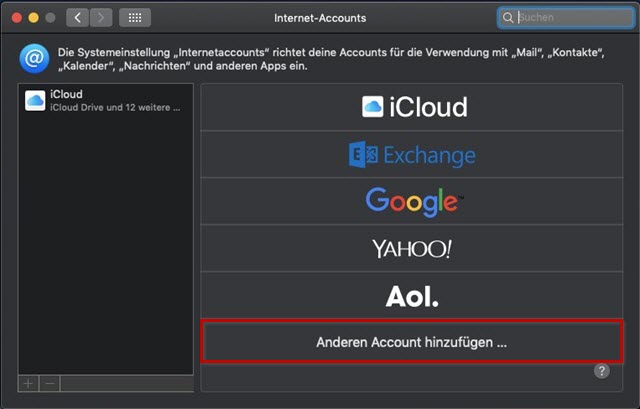640x409 pixels.
Task: Choose Exchange as account type
Action: tap(412, 154)
